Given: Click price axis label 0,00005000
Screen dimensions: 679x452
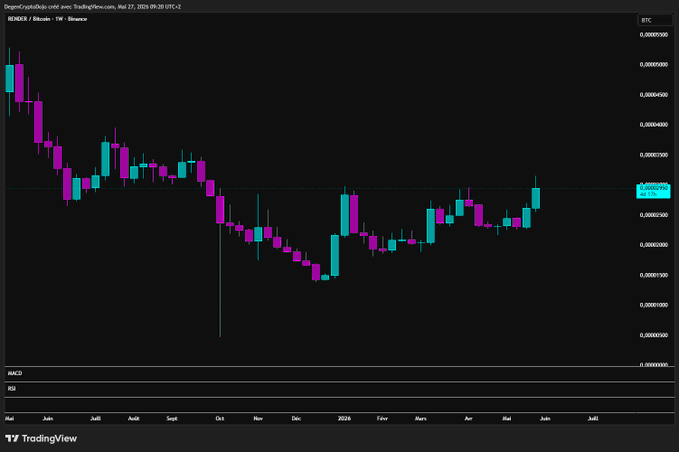Looking at the screenshot, I should coord(653,65).
